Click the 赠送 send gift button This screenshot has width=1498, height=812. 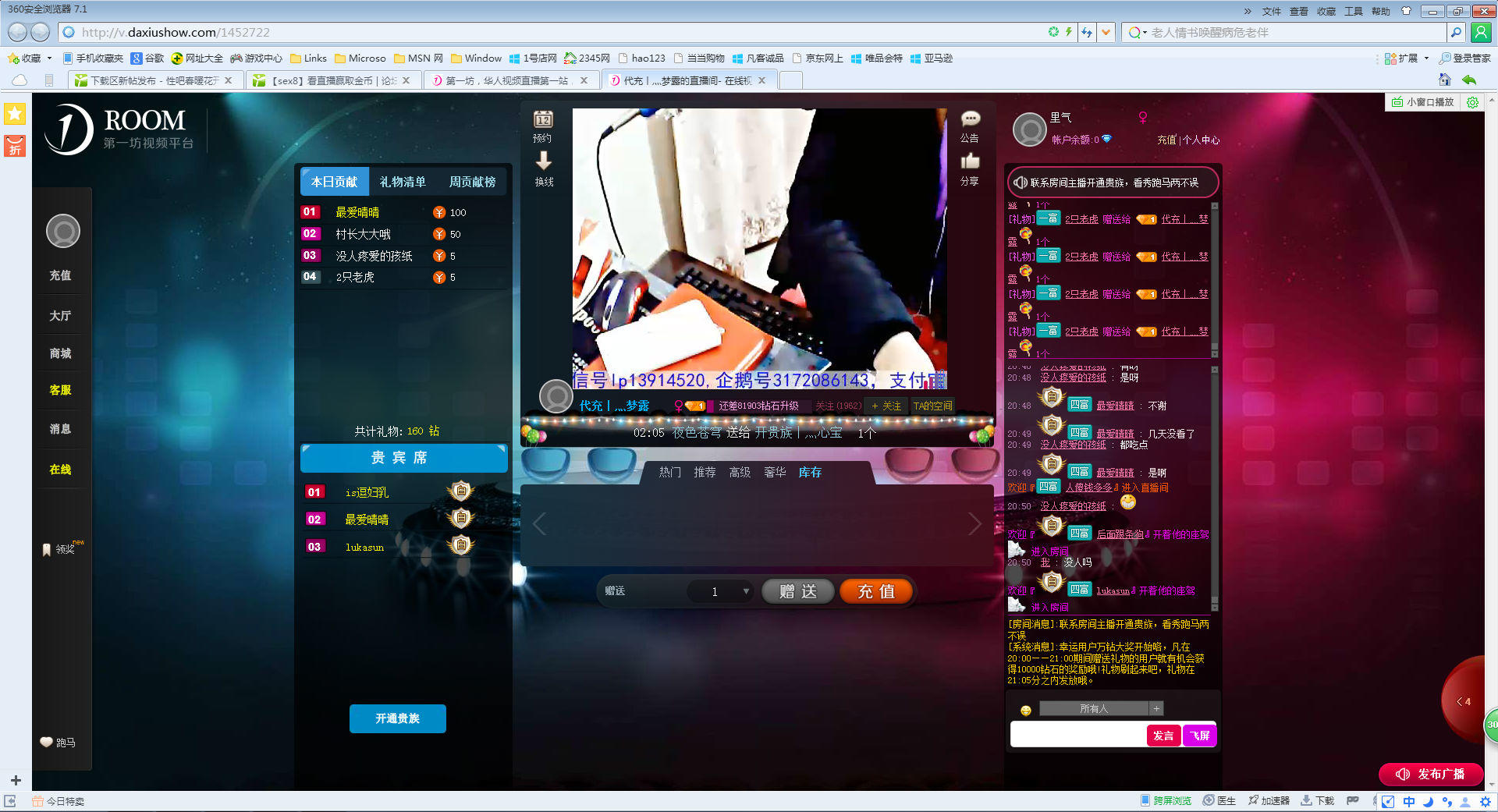tap(797, 591)
